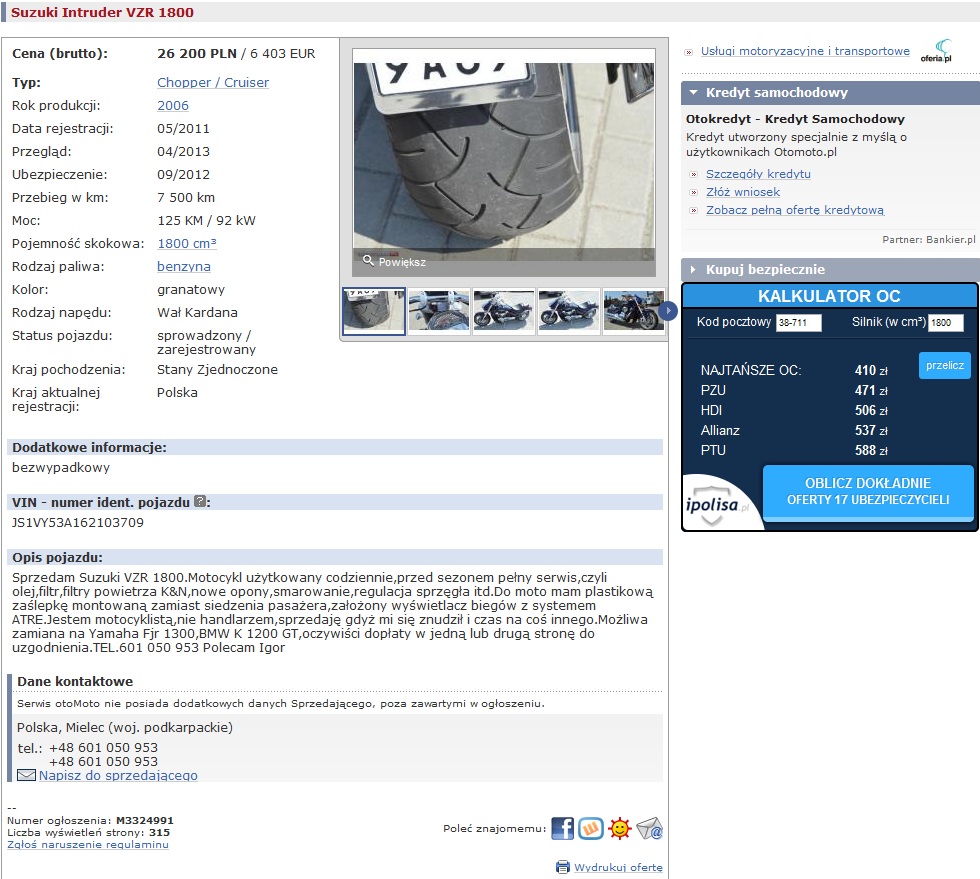This screenshot has height=879, width=980.
Task: Click the color value granatowy
Action: (191, 289)
